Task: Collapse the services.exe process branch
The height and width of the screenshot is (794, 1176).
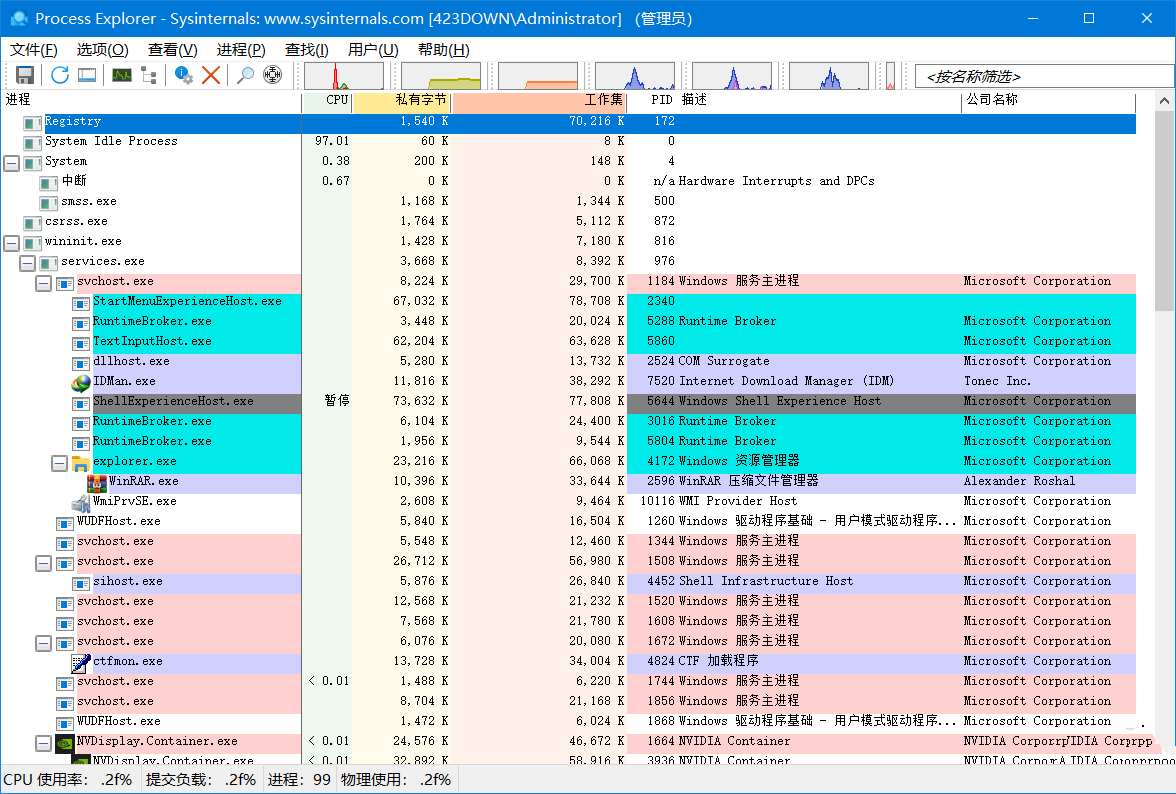Action: point(27,262)
